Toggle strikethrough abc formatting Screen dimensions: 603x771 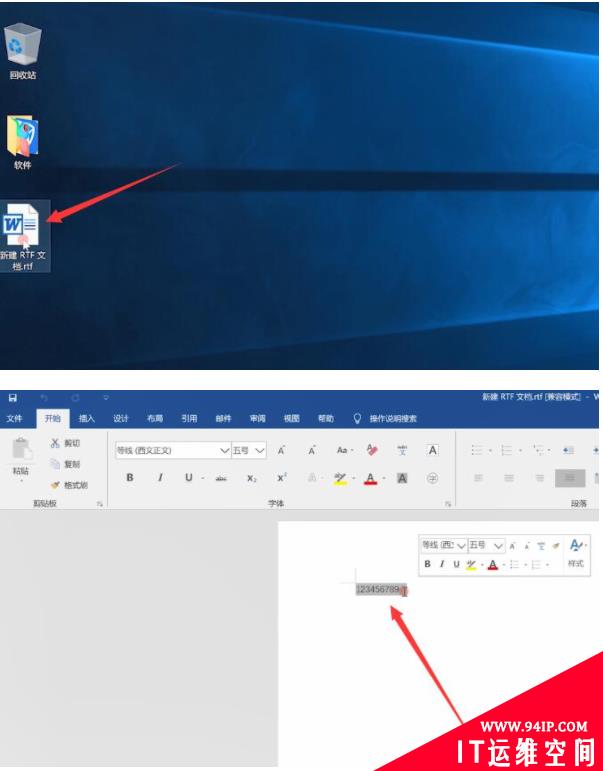point(221,478)
